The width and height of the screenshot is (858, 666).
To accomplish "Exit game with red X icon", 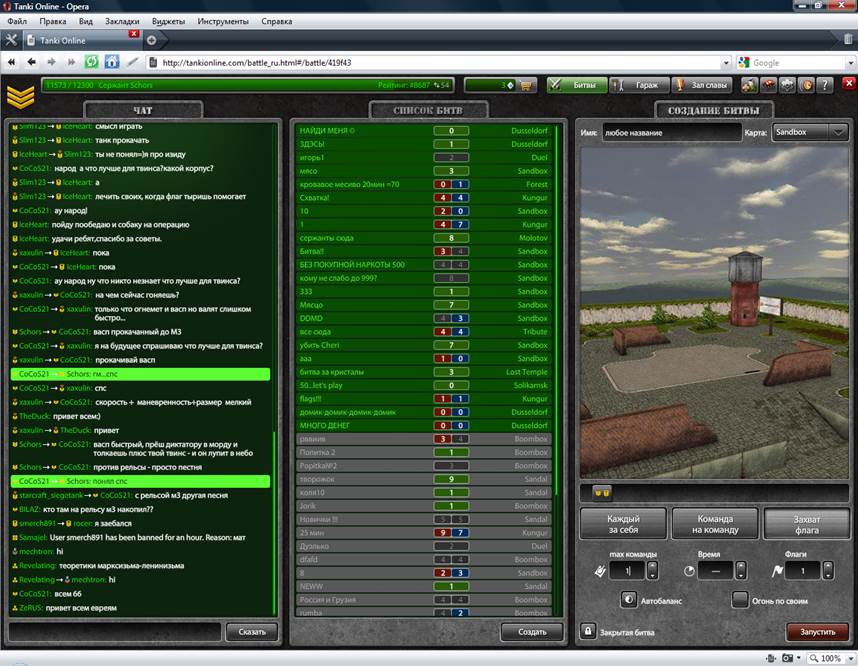I will click(849, 83).
